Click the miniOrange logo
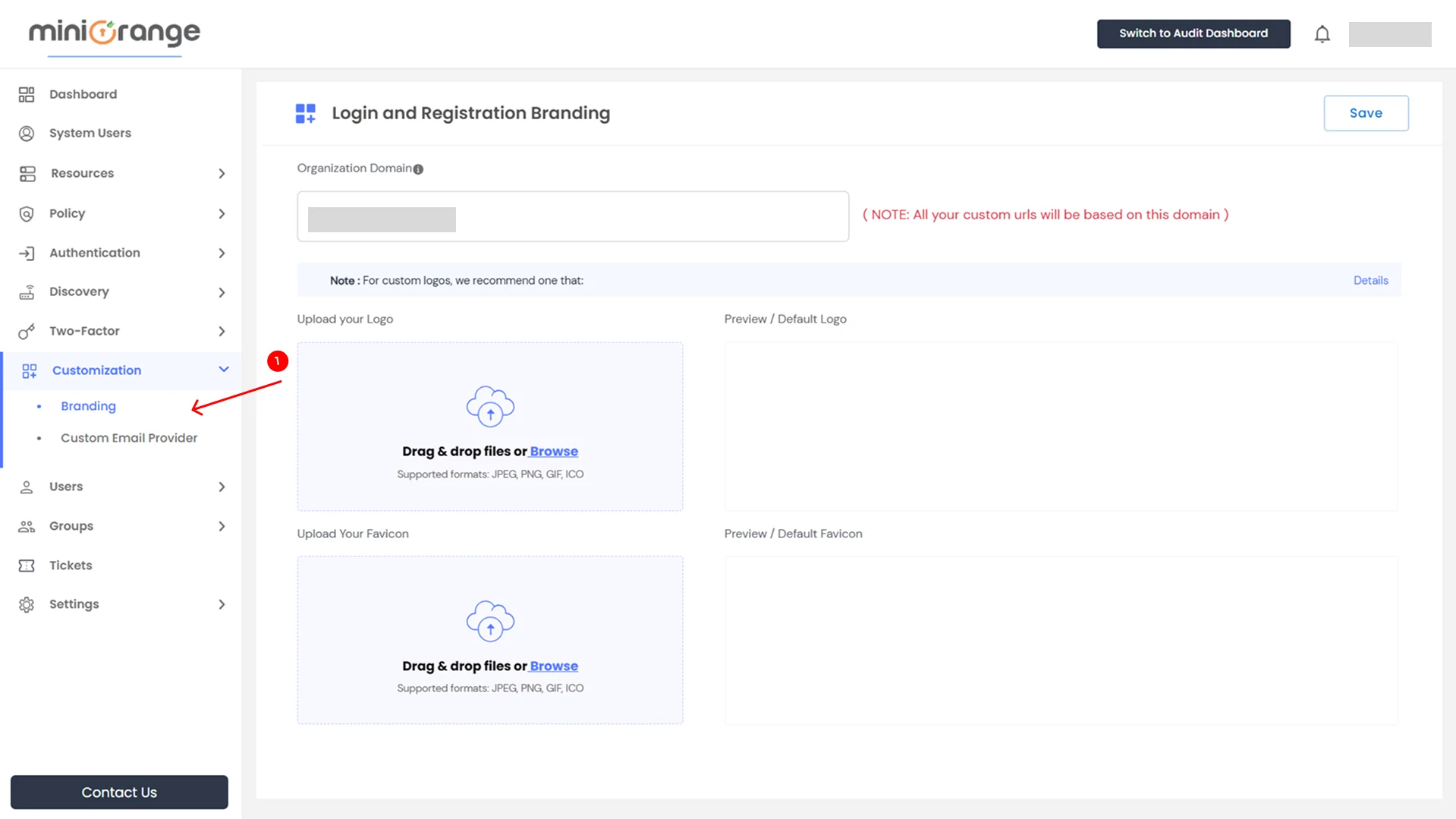The height and width of the screenshot is (819, 1456). pos(113,33)
